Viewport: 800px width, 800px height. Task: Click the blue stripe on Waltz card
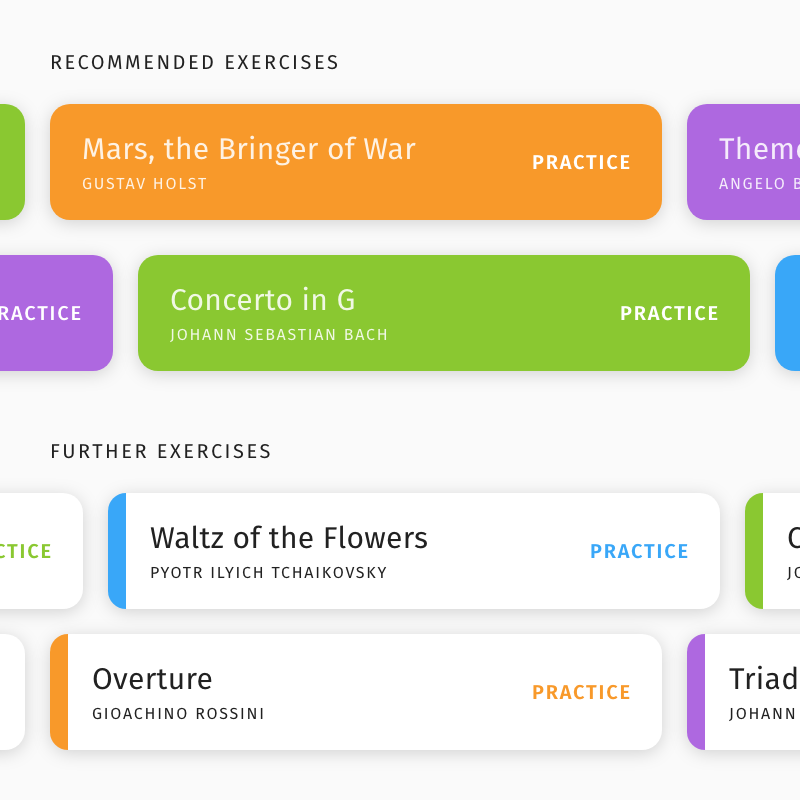[x=117, y=551]
